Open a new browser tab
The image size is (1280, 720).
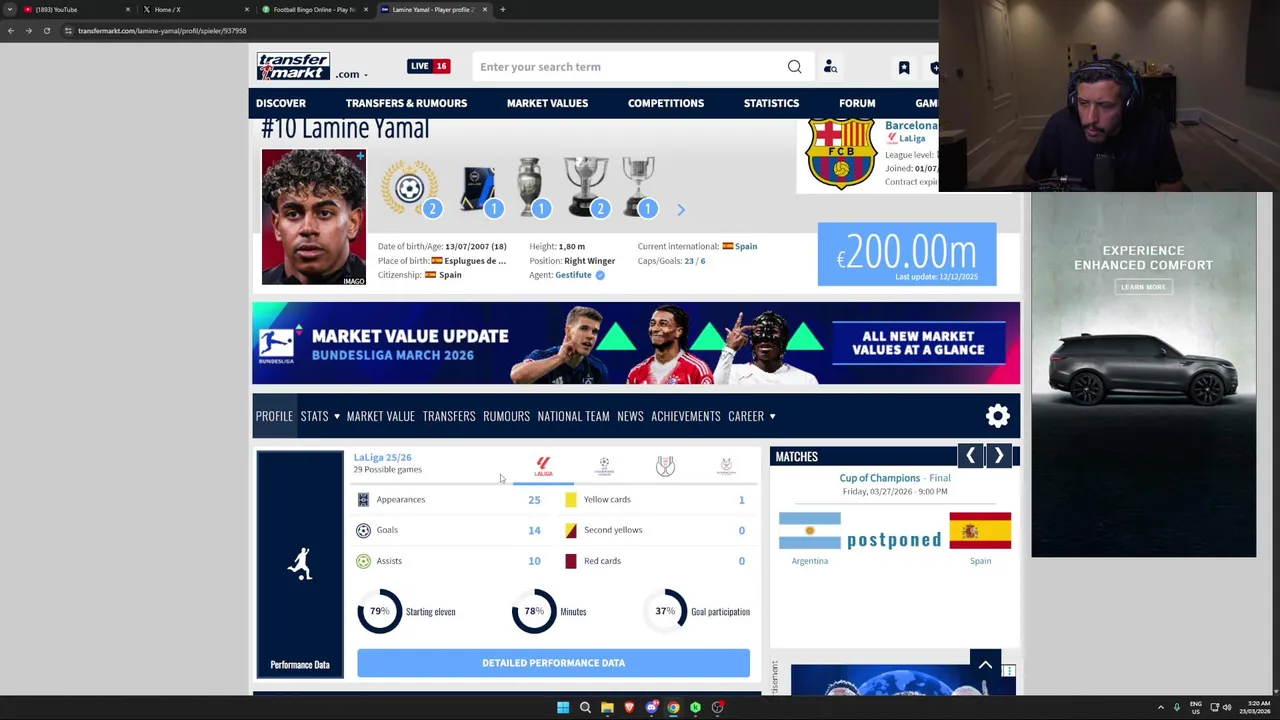click(x=502, y=9)
